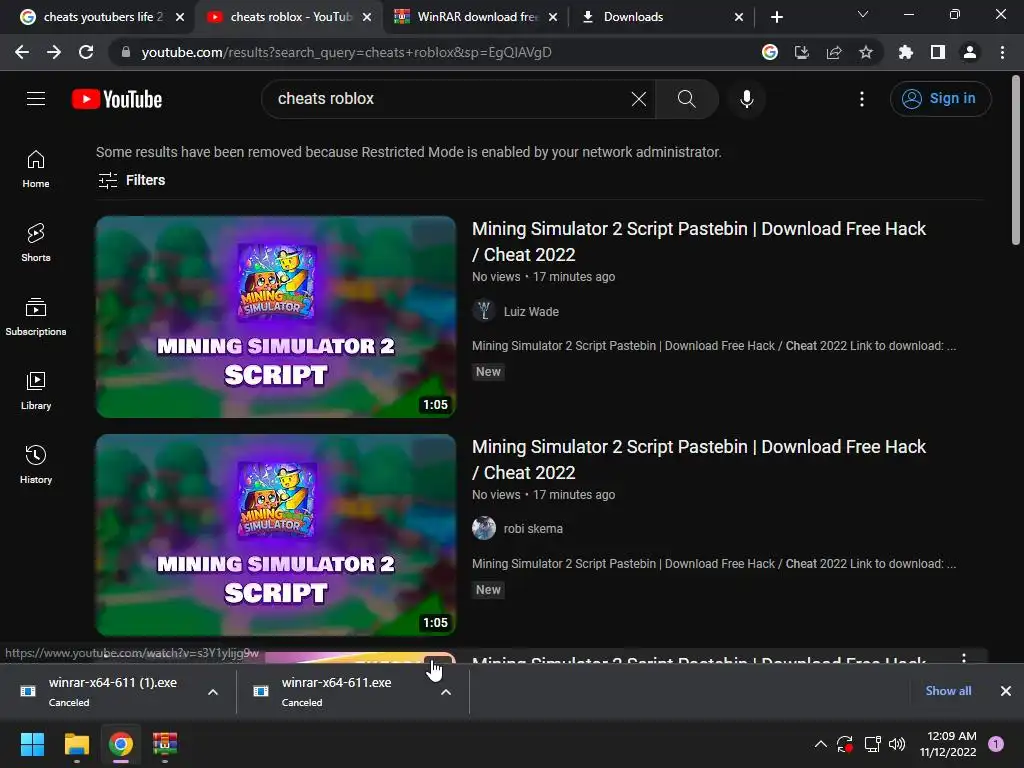This screenshot has height=768, width=1024.
Task: Open File Explorer from taskbar
Action: 76,744
